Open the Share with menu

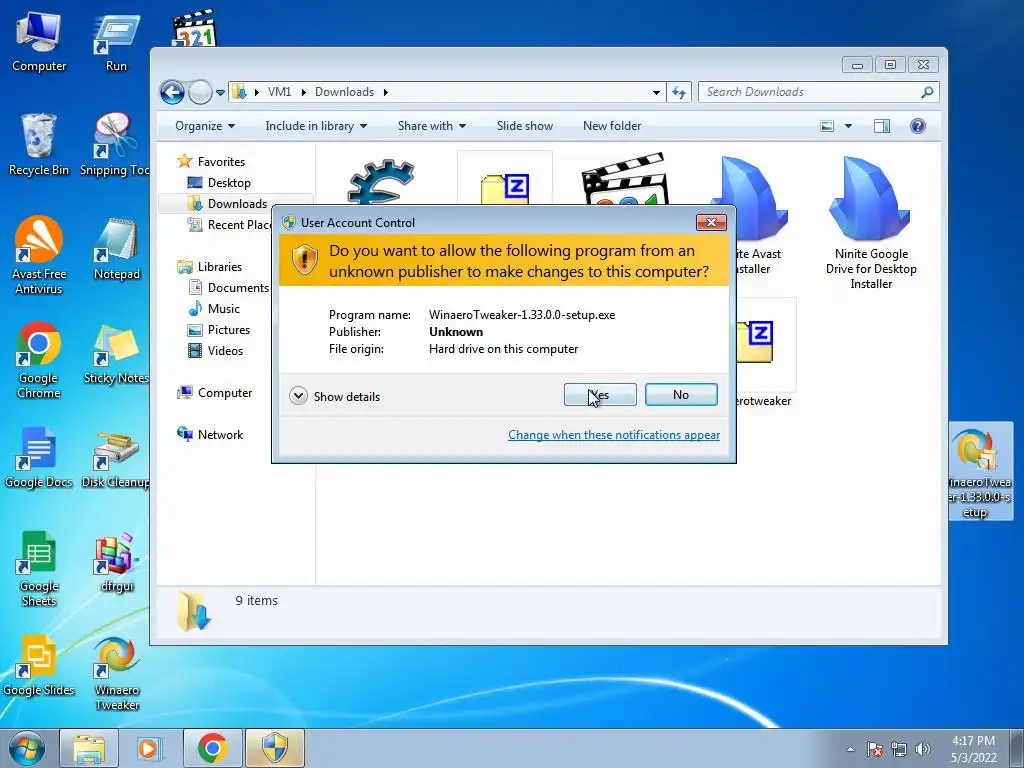point(432,126)
